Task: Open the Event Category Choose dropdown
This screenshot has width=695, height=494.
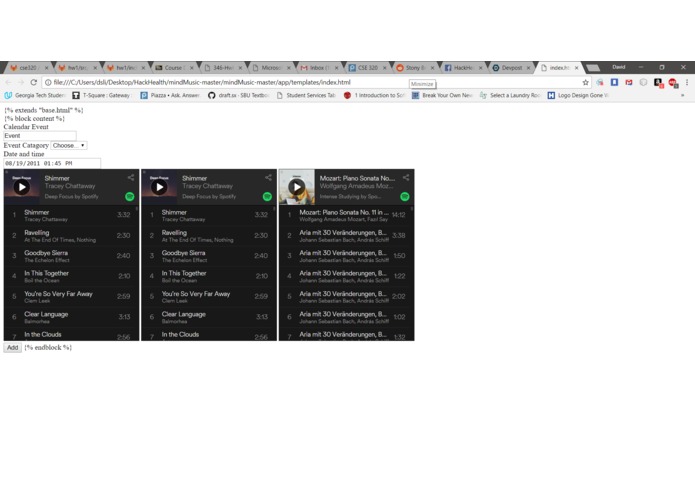Action: click(69, 145)
